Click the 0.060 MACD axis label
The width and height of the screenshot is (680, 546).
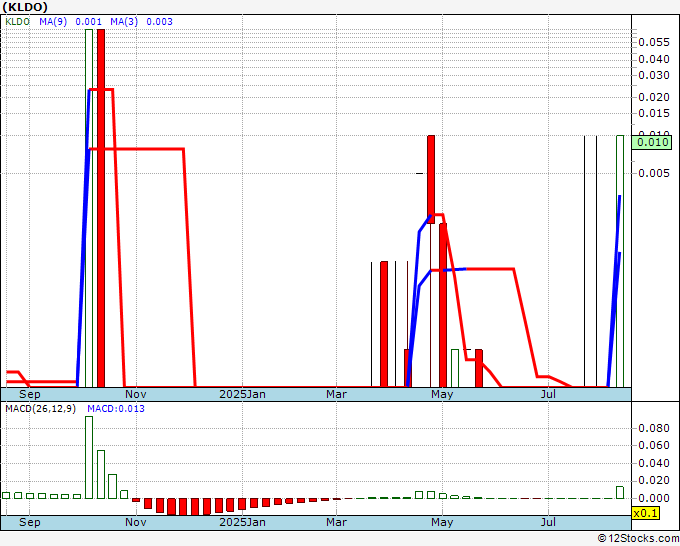coord(654,445)
